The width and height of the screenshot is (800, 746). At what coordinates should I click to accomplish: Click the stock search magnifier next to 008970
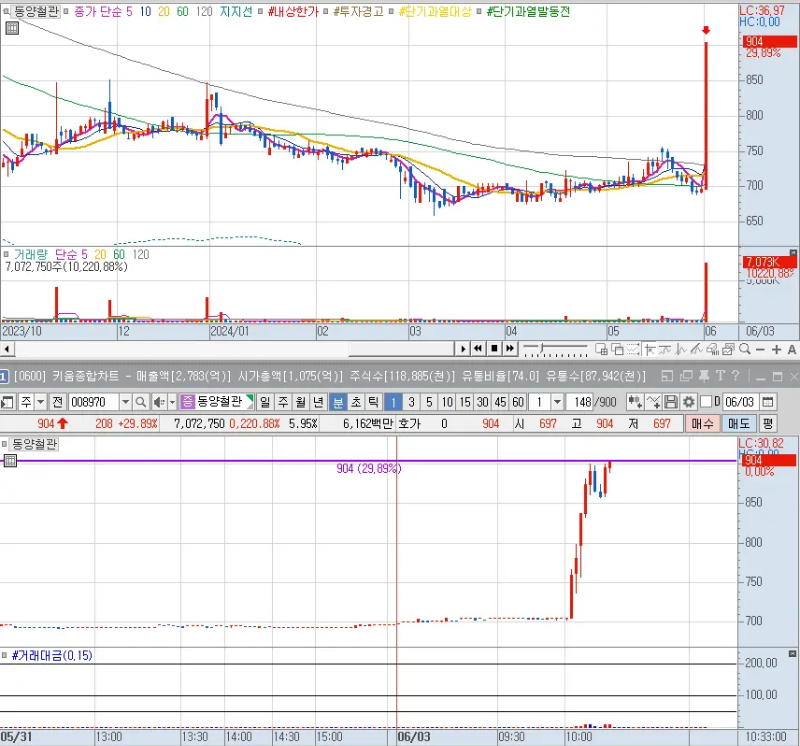click(141, 402)
